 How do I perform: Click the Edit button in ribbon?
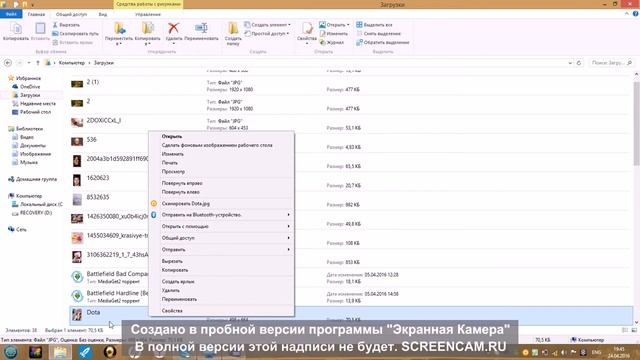pos(333,33)
